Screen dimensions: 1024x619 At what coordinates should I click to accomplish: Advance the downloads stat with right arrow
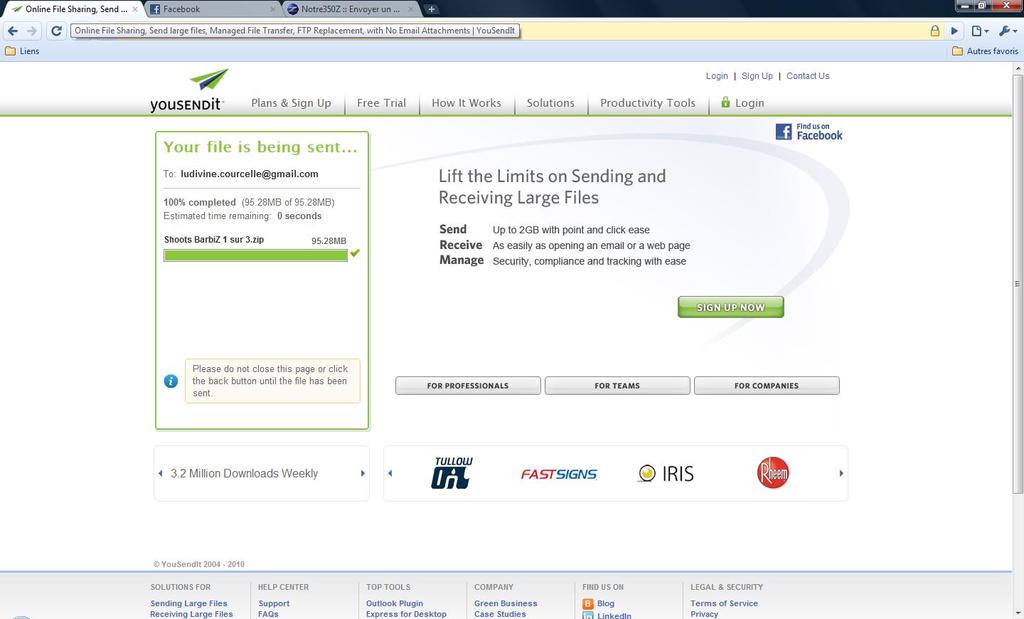pos(362,474)
